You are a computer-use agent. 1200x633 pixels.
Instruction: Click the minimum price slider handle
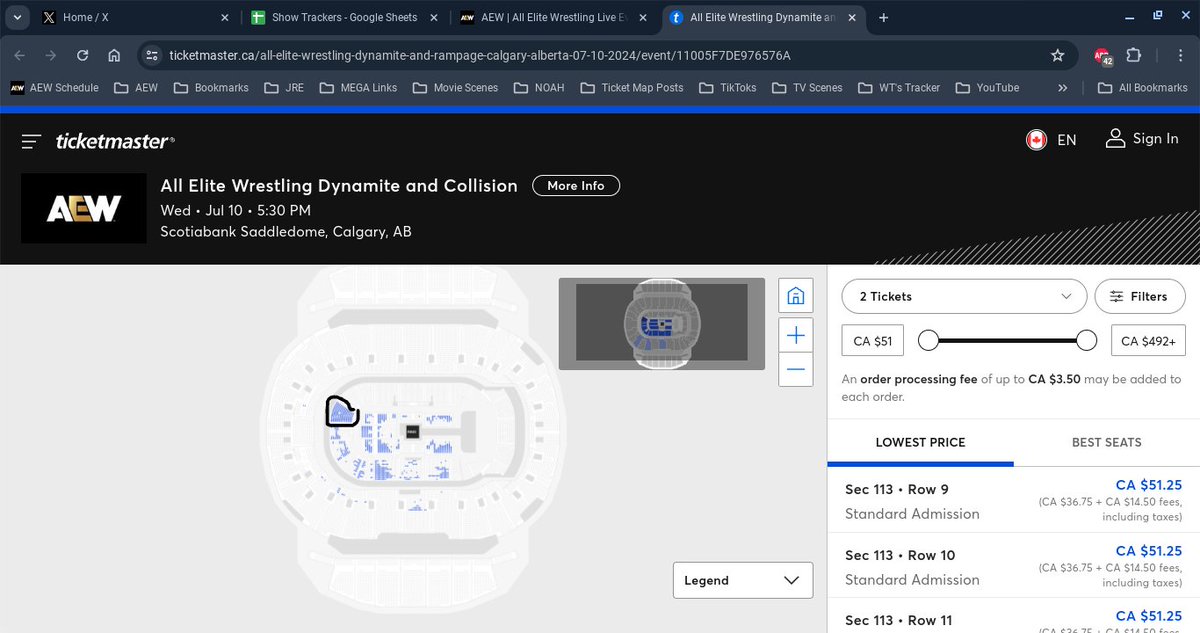[x=928, y=341]
